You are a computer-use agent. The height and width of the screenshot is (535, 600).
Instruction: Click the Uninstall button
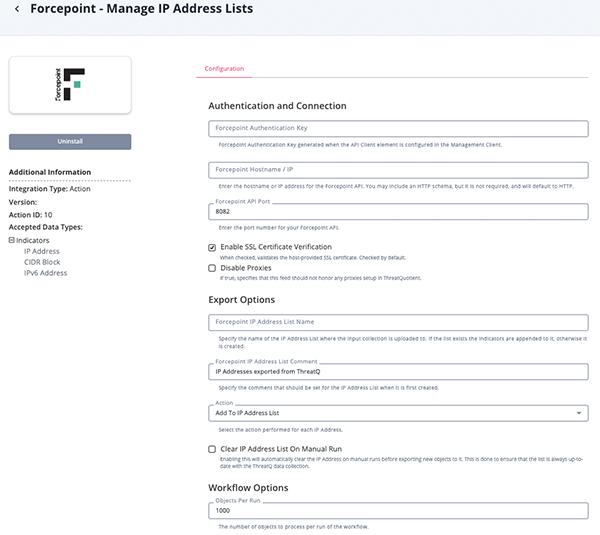(x=70, y=142)
